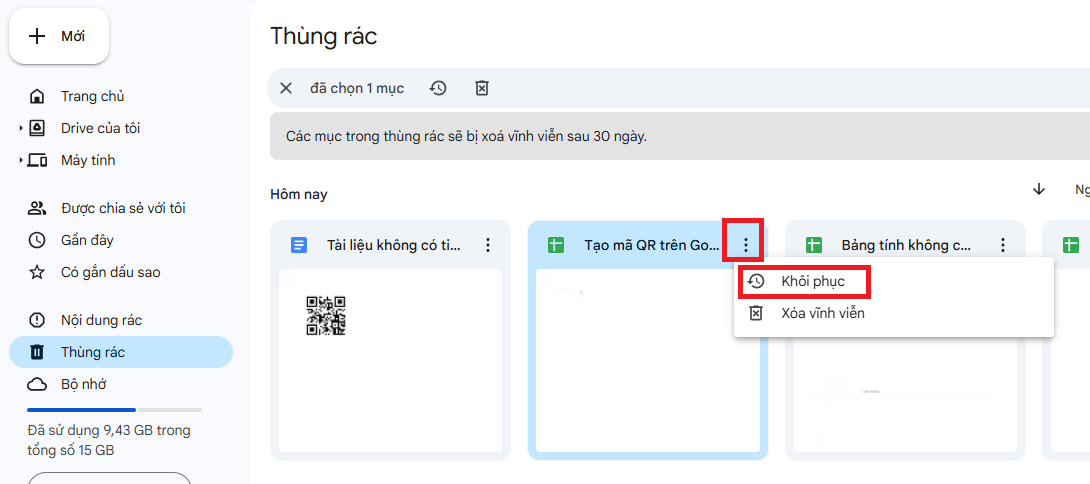Clear selection with the X icon
This screenshot has width=1090, height=484.
click(x=286, y=88)
